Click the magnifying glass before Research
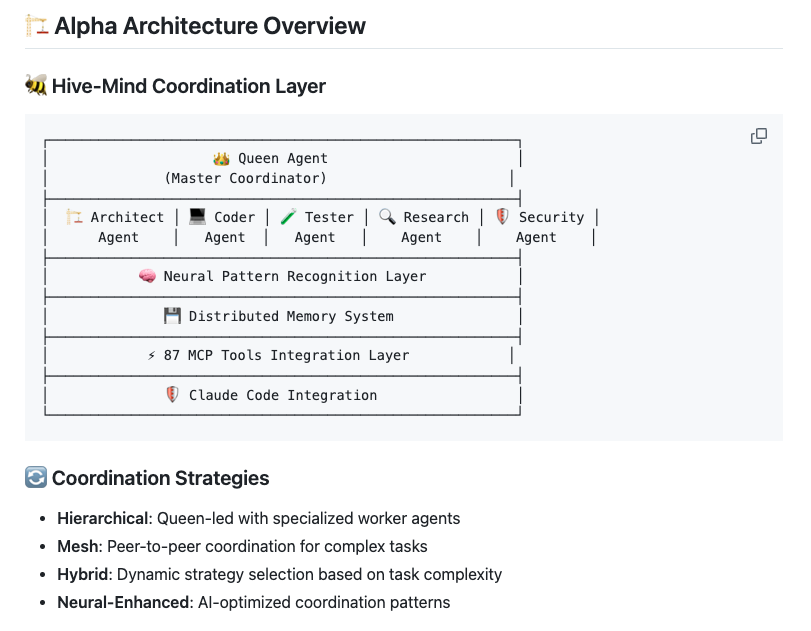The width and height of the screenshot is (811, 631). coord(387,217)
